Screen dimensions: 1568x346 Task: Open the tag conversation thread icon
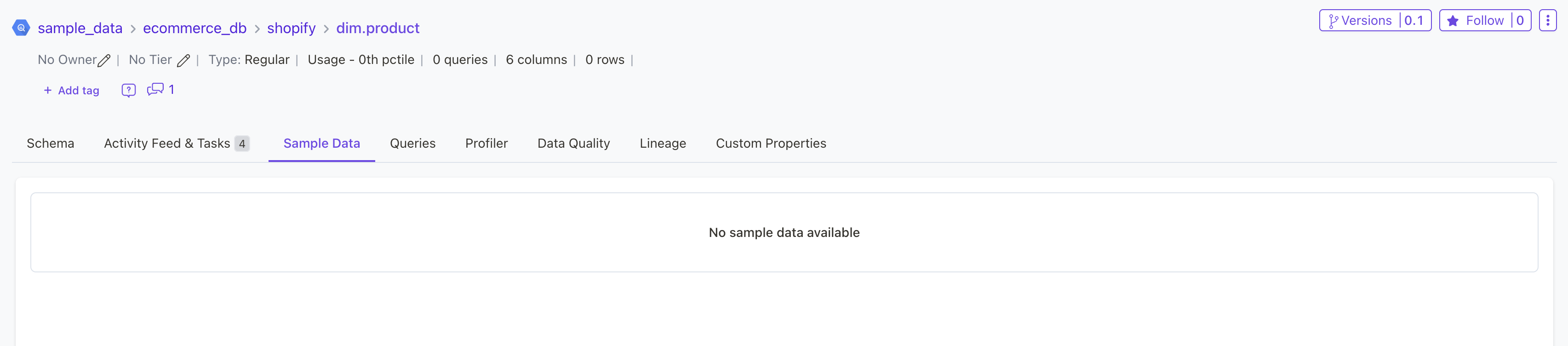[x=155, y=90]
